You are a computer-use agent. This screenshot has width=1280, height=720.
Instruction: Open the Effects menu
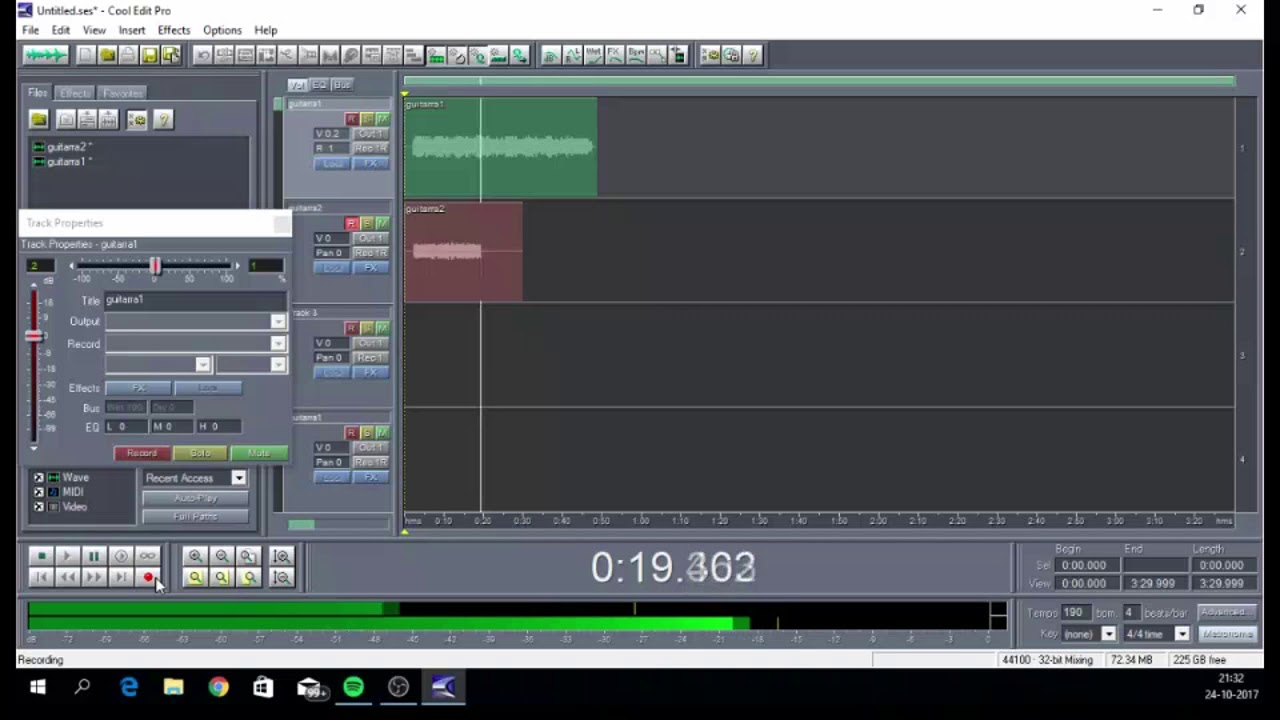pyautogui.click(x=174, y=30)
